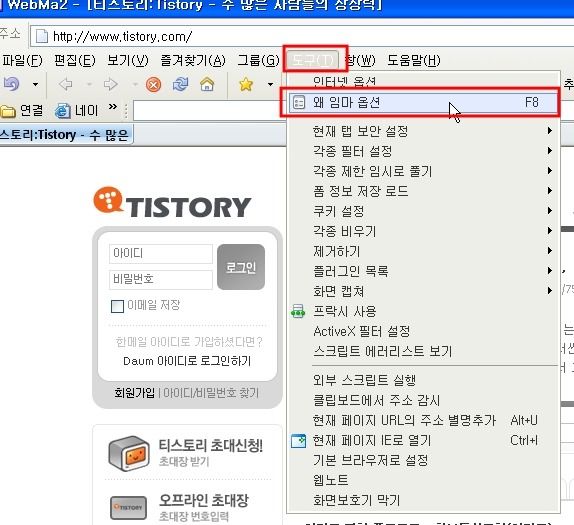This screenshot has width=574, height=525.
Task: Click the 로그인 button
Action: tap(241, 267)
